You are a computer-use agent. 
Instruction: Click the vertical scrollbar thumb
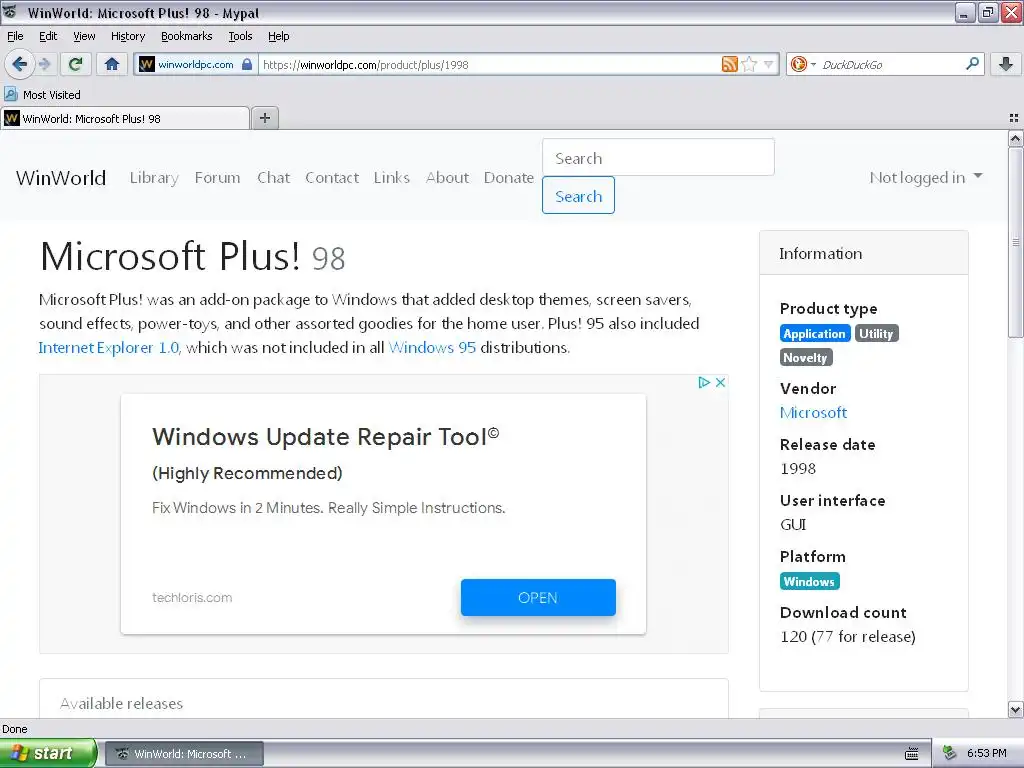(1015, 242)
